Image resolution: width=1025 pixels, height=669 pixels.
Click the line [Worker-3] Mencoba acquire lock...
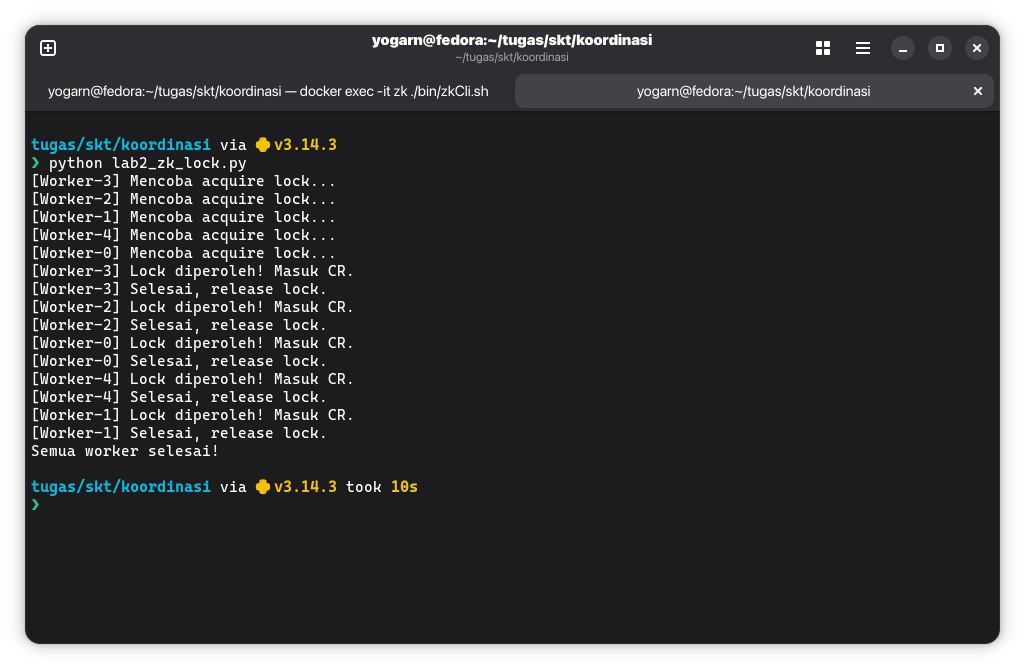183,181
